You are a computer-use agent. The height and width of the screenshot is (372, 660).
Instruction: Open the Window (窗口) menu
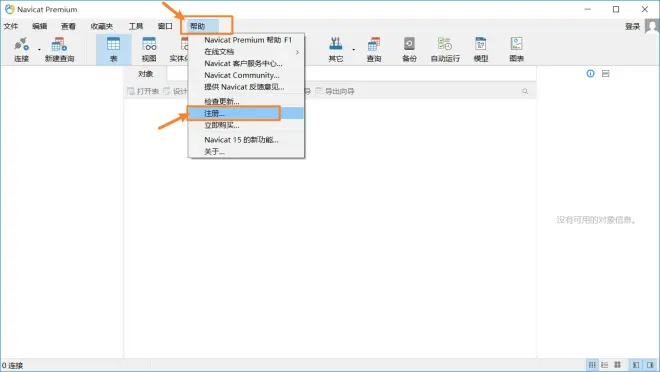pos(165,26)
